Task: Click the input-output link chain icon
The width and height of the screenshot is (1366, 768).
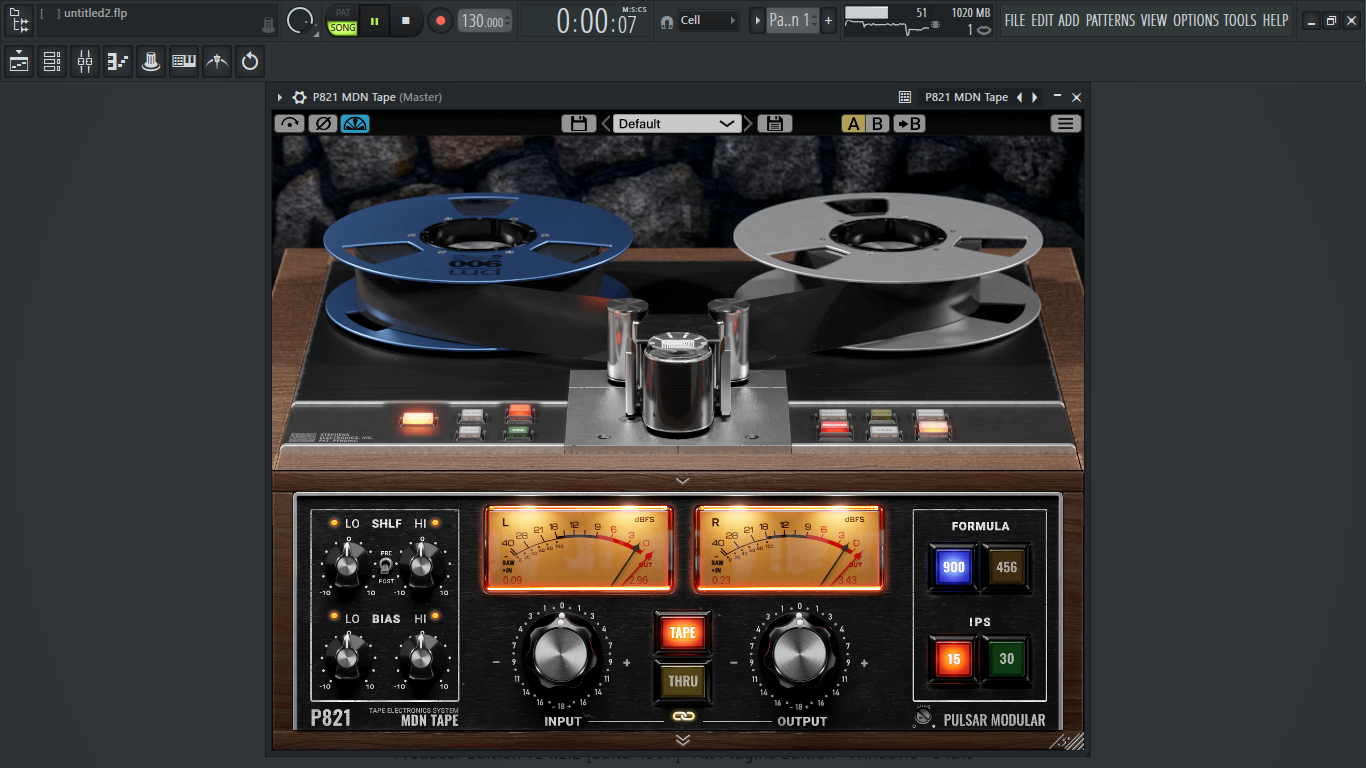Action: tap(683, 717)
